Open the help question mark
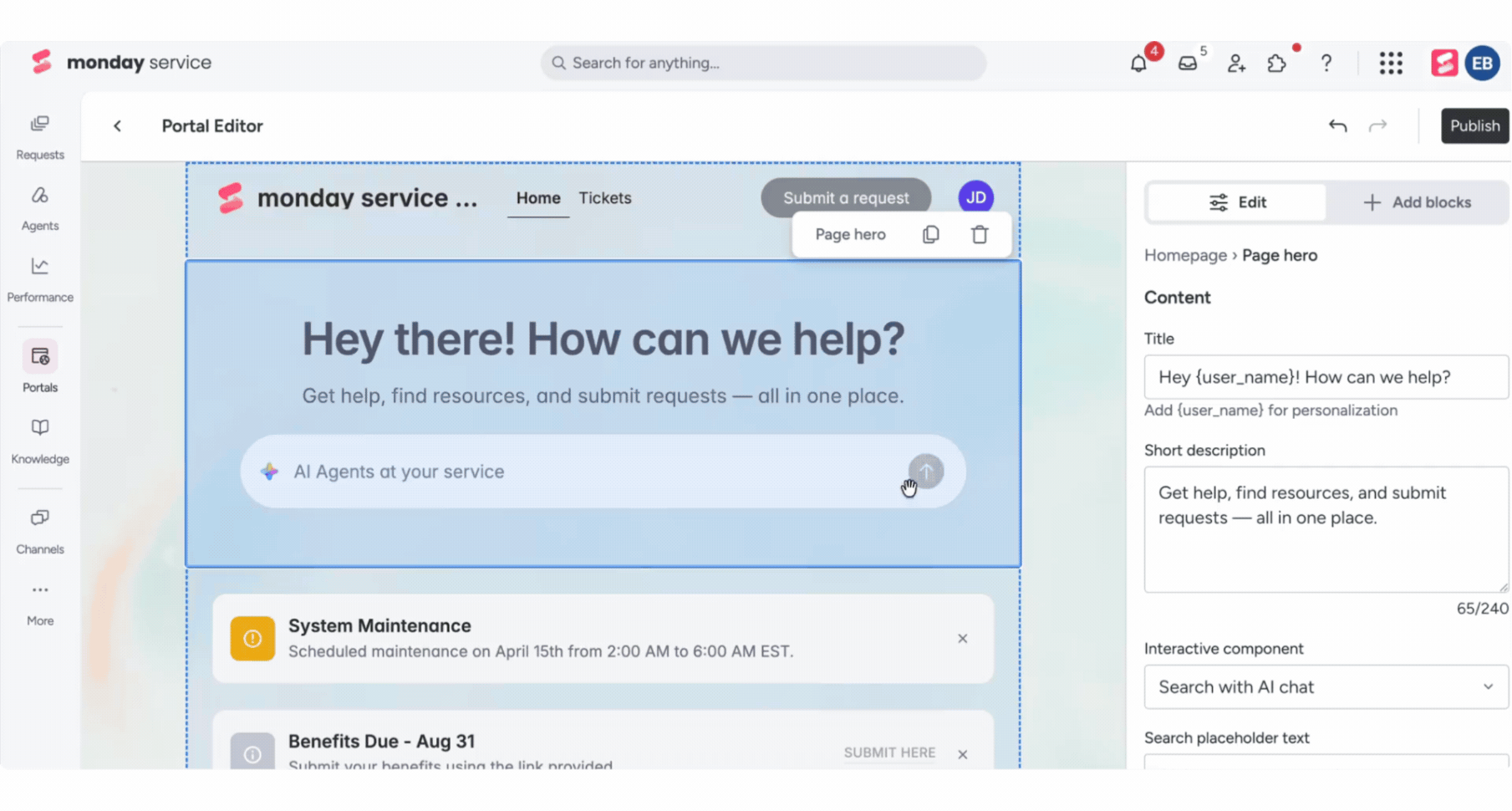This screenshot has width=1512, height=811. click(x=1326, y=63)
